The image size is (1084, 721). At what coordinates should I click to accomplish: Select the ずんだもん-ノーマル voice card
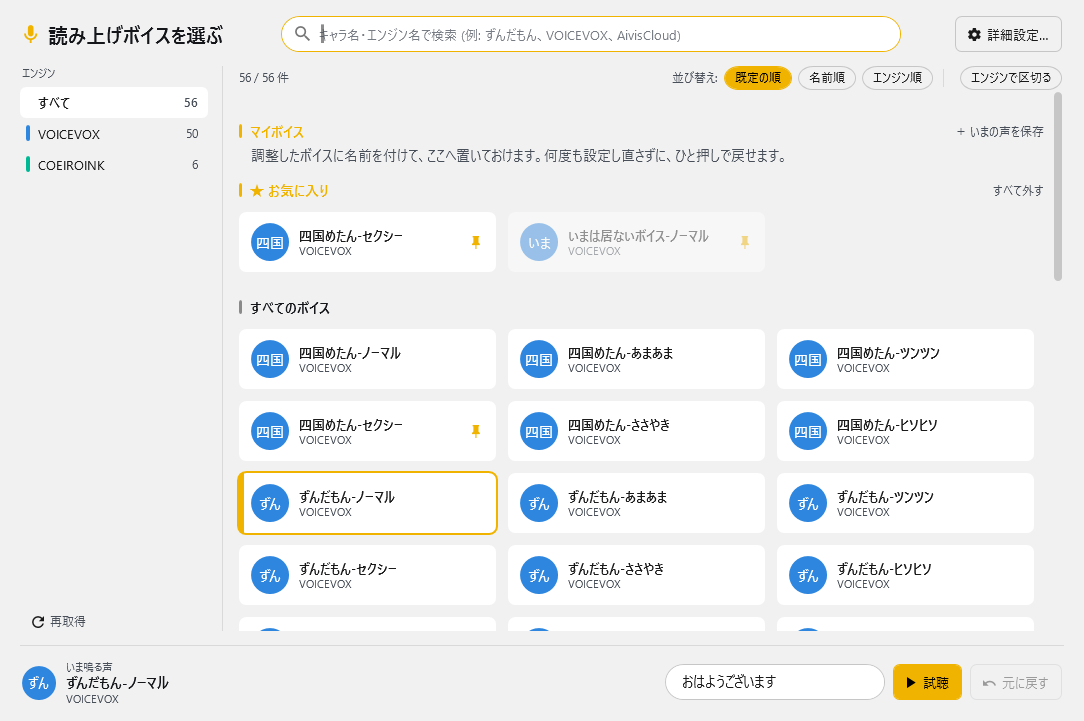(367, 503)
